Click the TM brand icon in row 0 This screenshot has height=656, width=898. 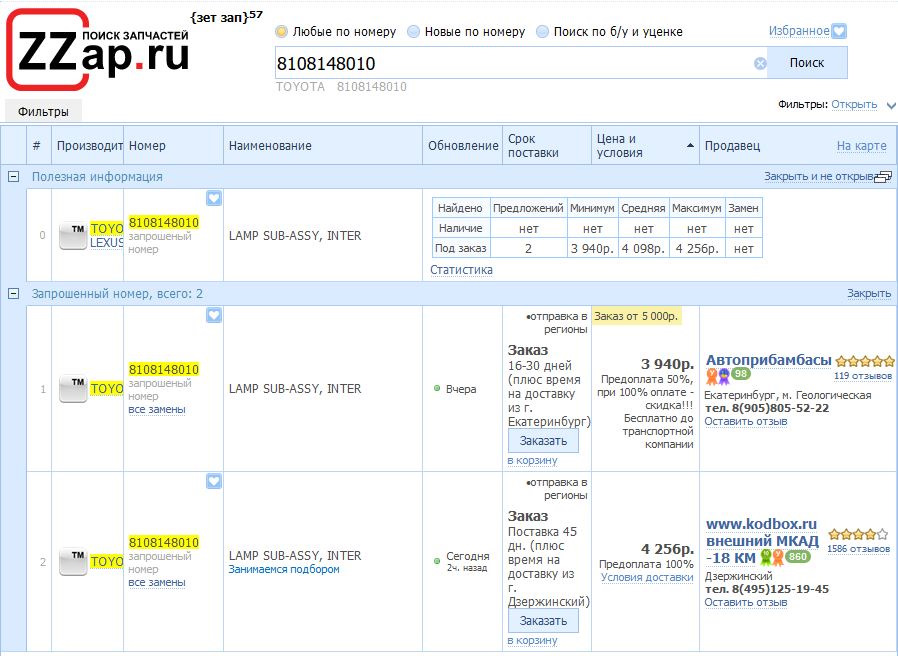coord(73,235)
